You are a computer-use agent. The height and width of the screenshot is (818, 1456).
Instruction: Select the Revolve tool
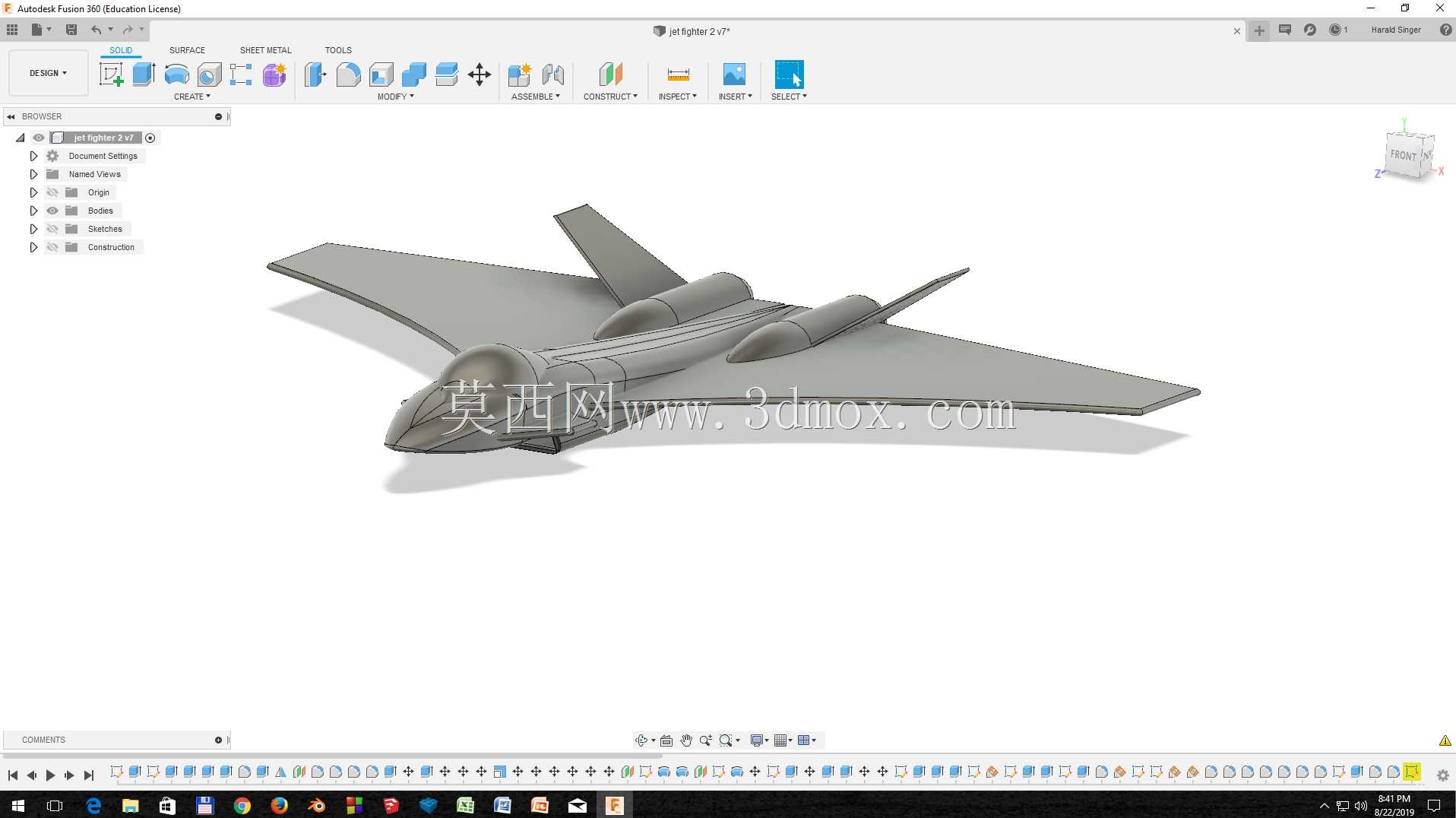pos(176,75)
